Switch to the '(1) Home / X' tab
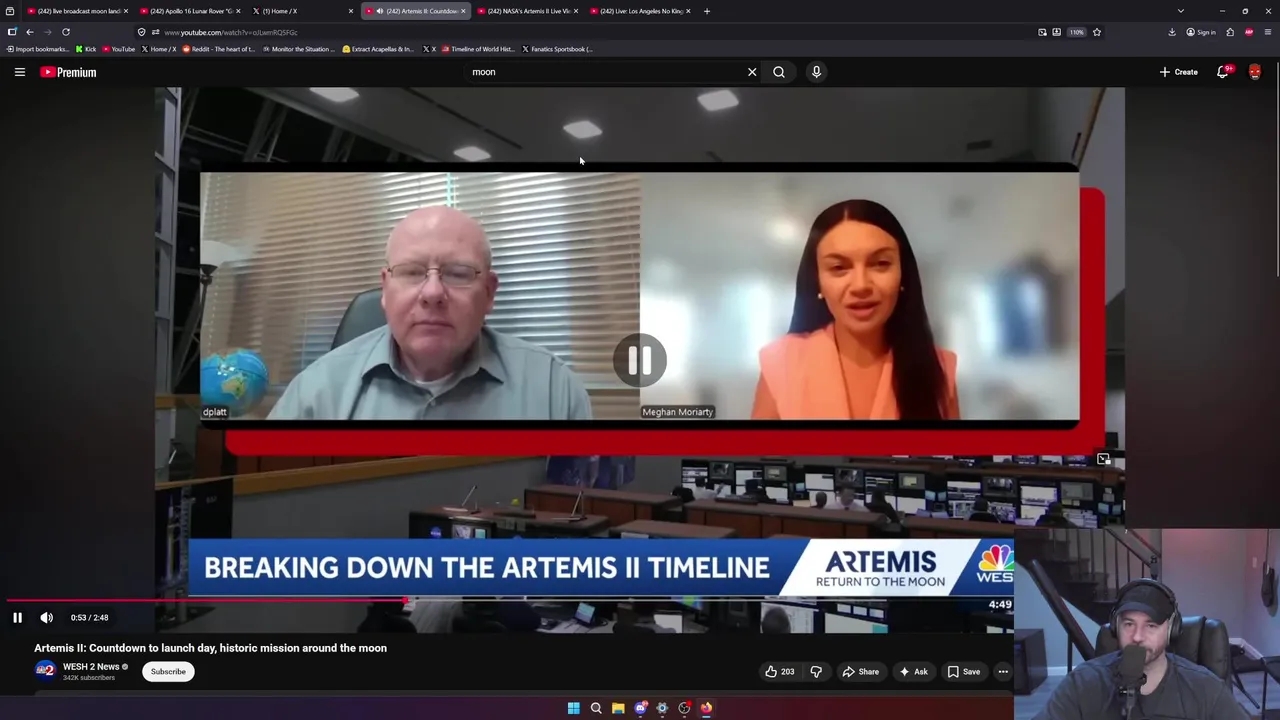Viewport: 1280px width, 720px height. 300,11
